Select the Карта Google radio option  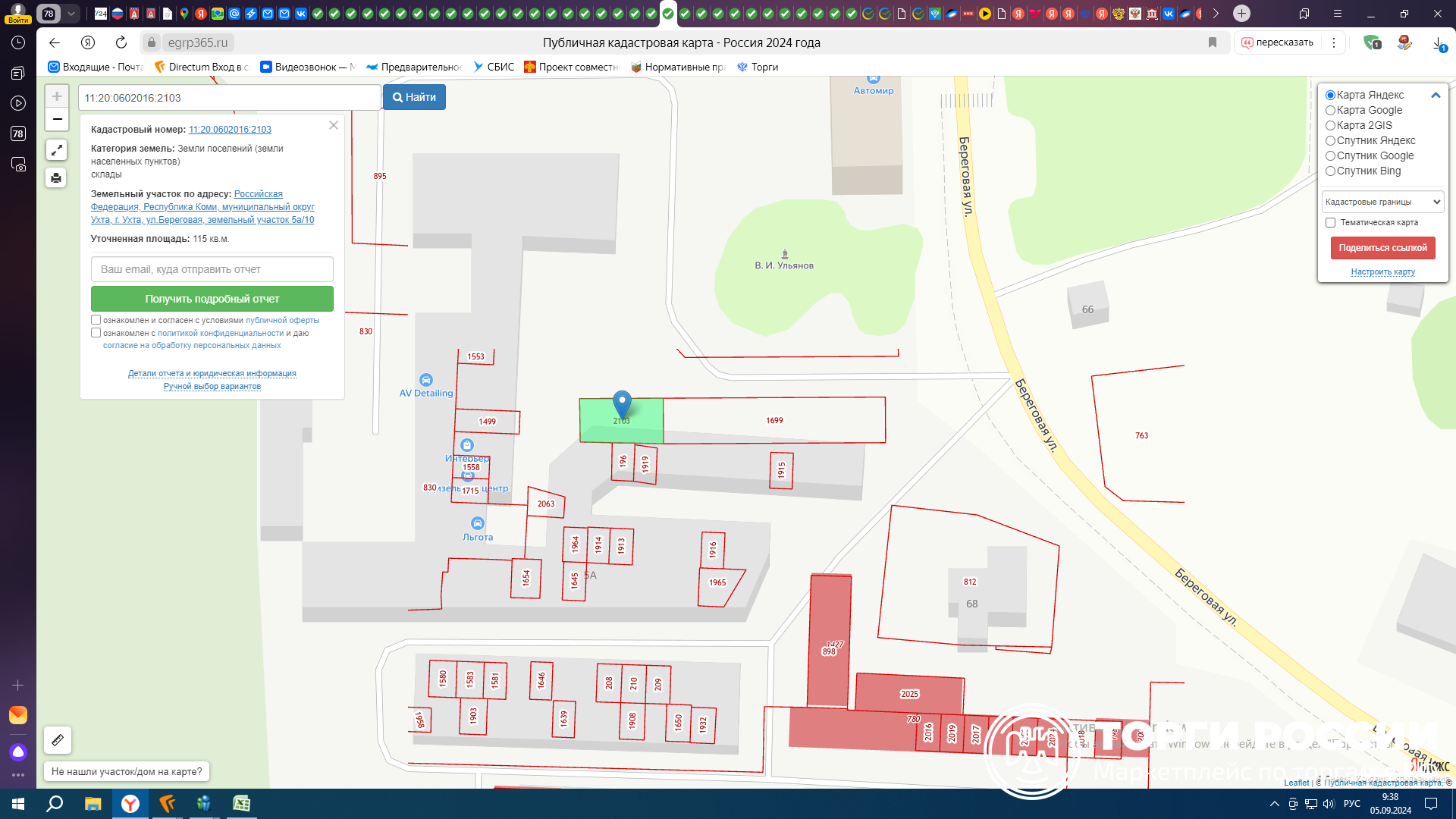pyautogui.click(x=1330, y=110)
